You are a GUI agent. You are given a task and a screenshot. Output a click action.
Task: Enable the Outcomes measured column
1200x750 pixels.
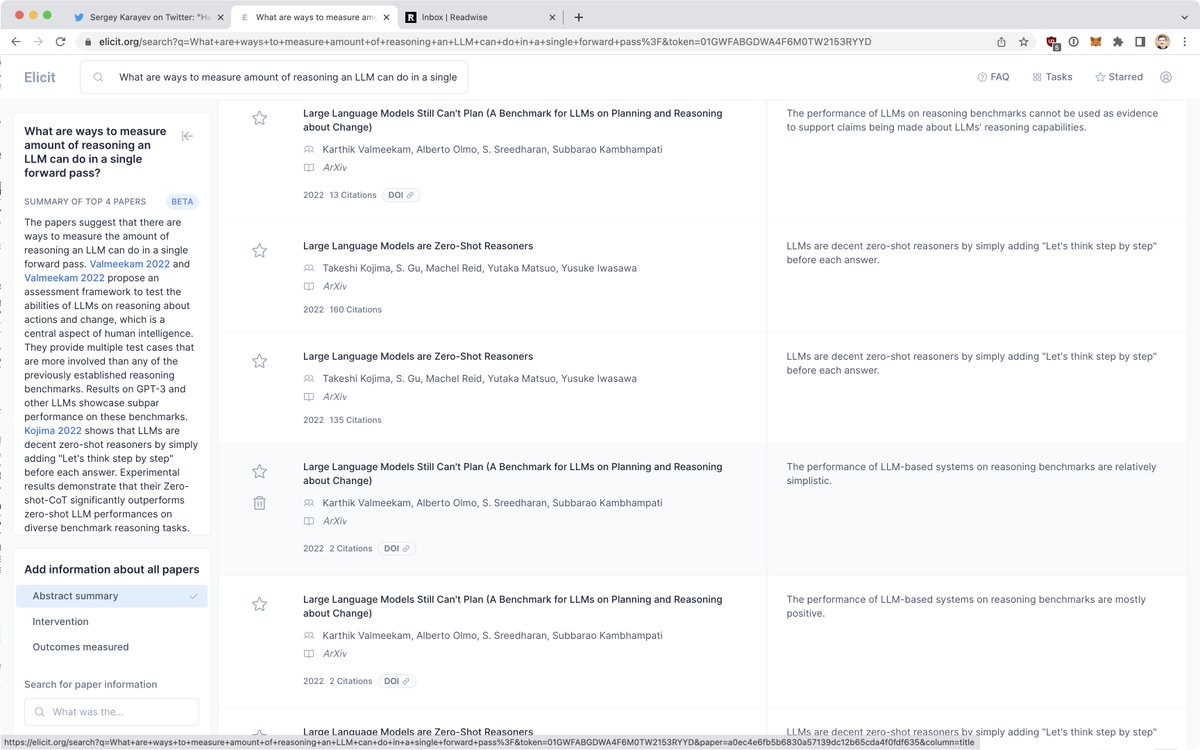[x=80, y=647]
